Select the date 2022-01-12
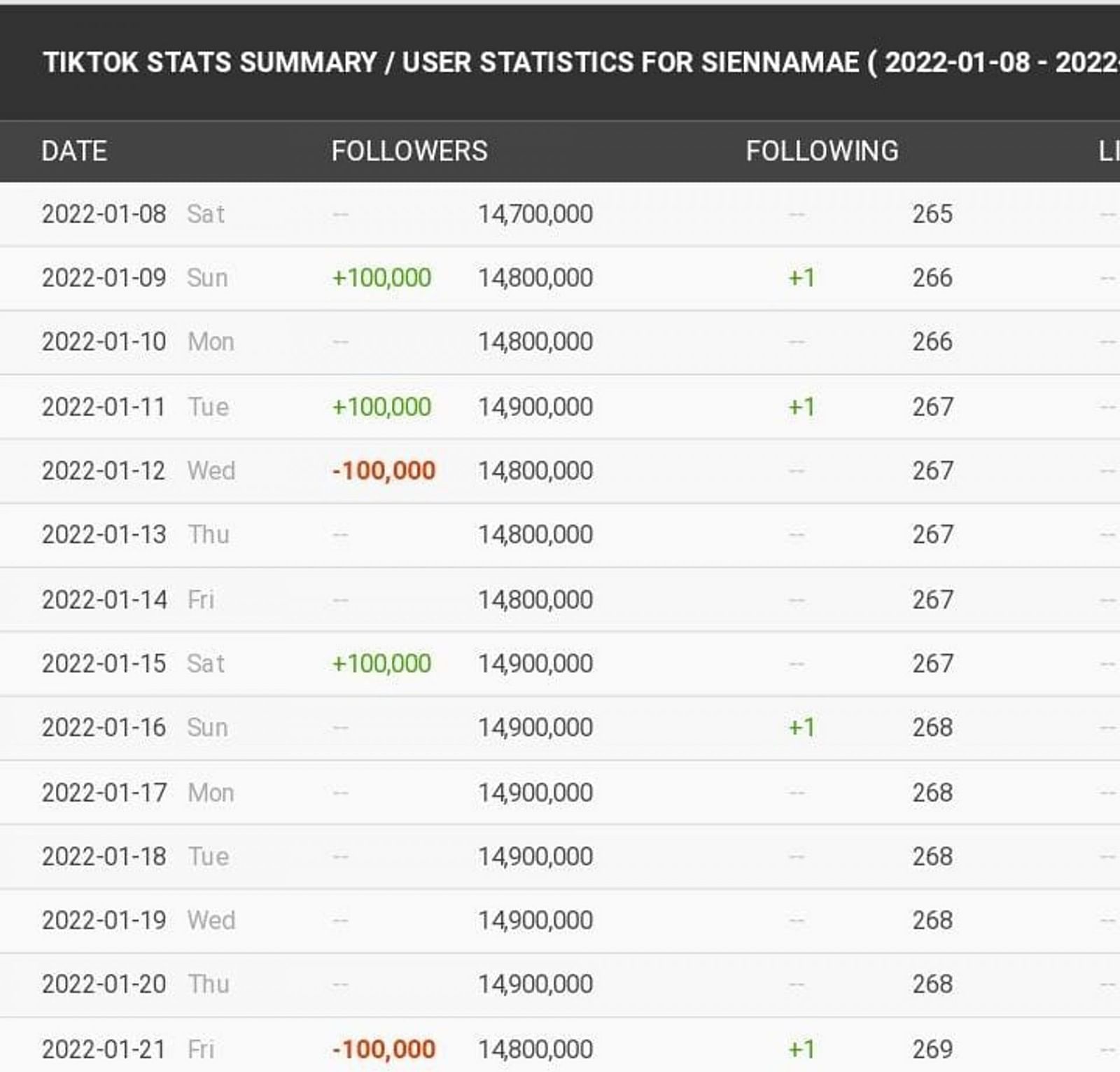The image size is (1120, 1072). (x=104, y=471)
